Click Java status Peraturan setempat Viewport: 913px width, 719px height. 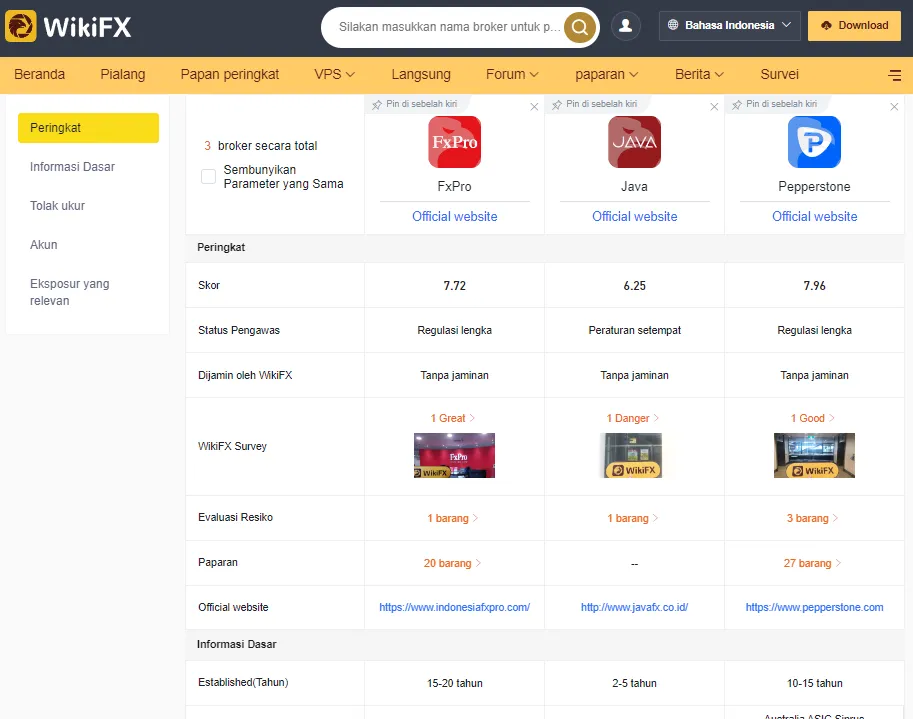(634, 330)
